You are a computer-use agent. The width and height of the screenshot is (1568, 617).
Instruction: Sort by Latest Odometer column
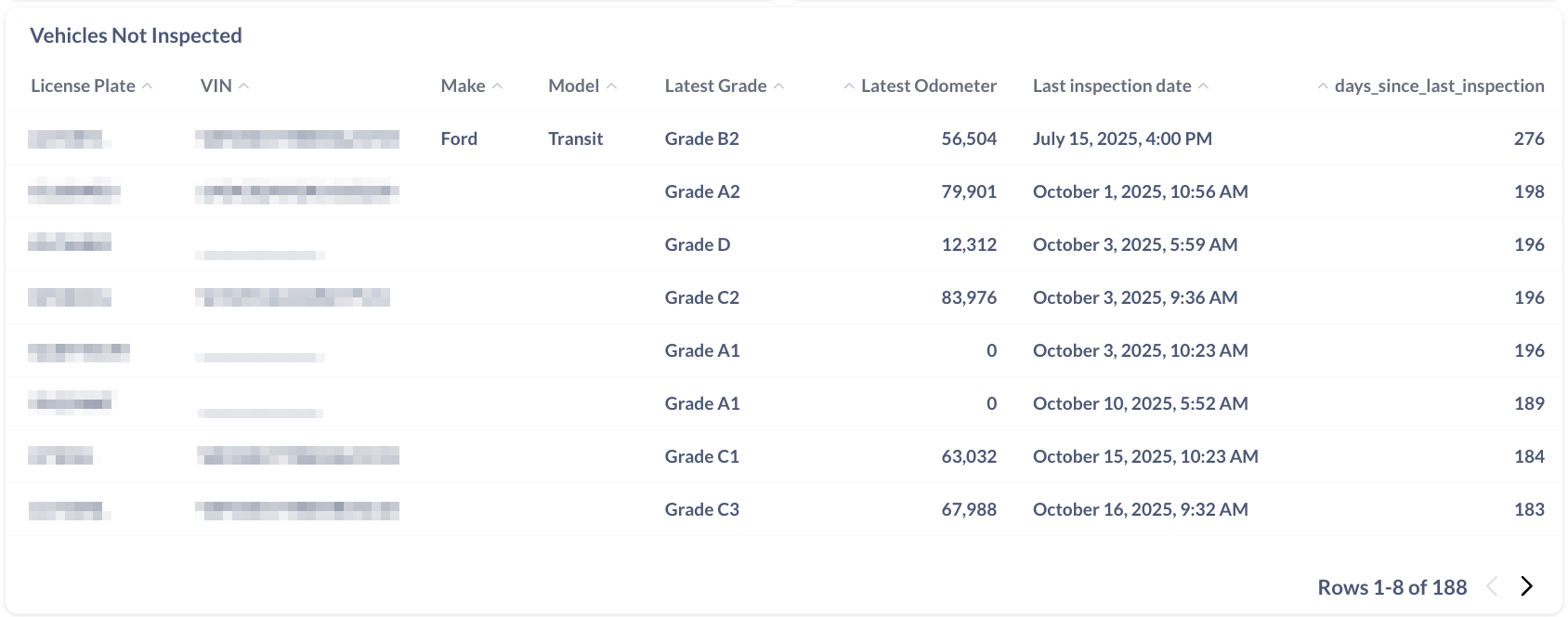(x=928, y=85)
